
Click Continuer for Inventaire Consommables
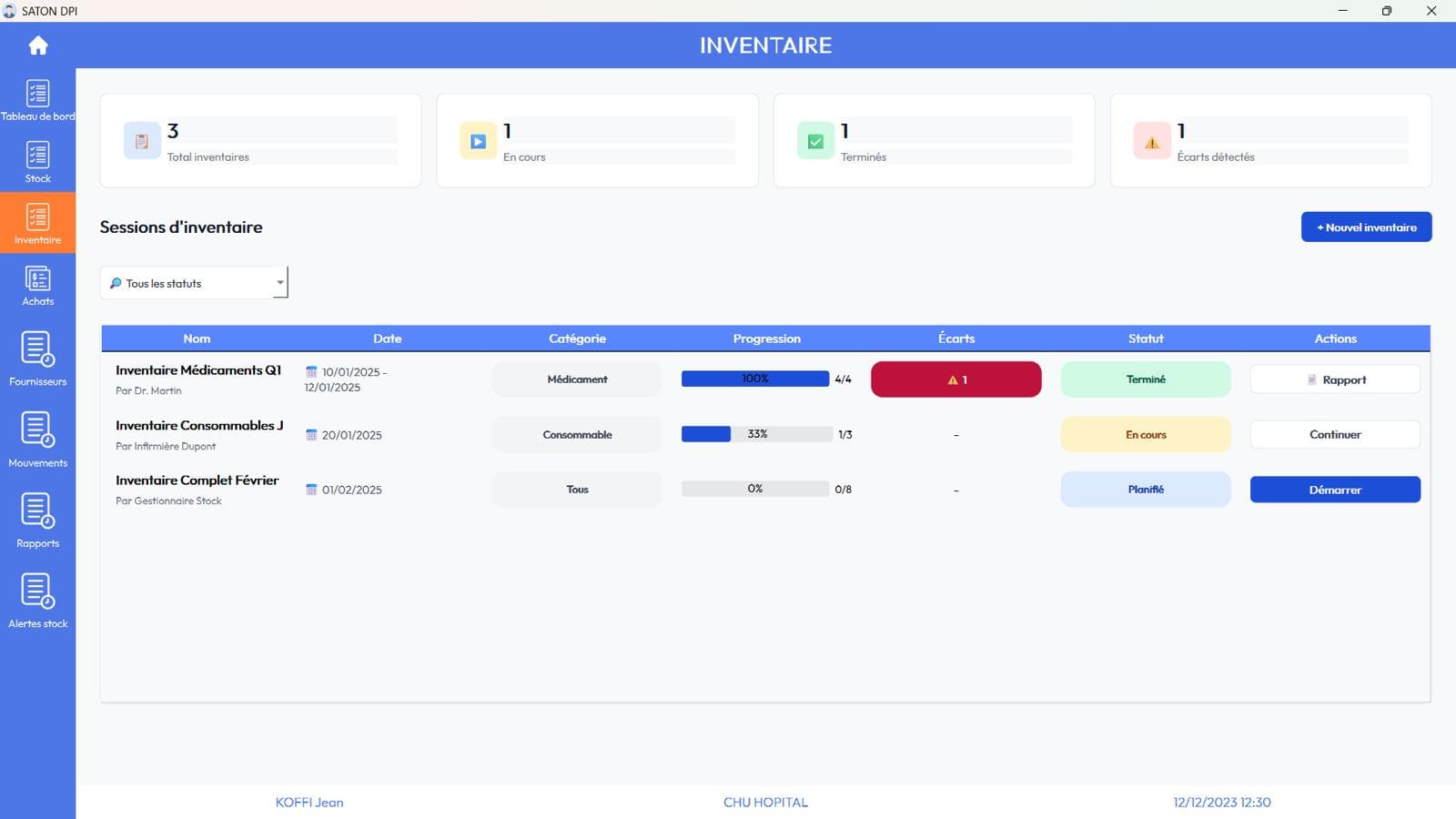tap(1335, 434)
